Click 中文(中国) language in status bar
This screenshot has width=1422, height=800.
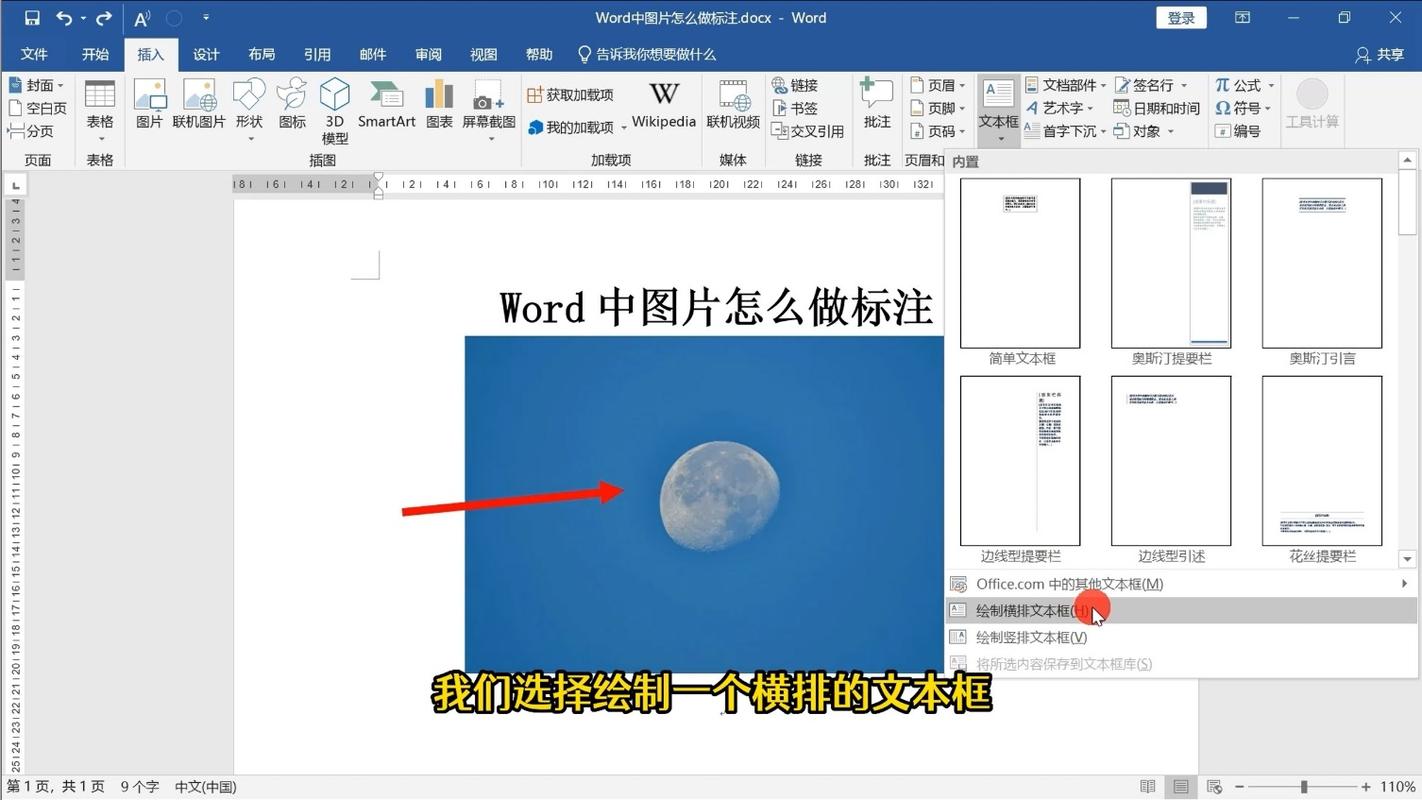tap(205, 787)
